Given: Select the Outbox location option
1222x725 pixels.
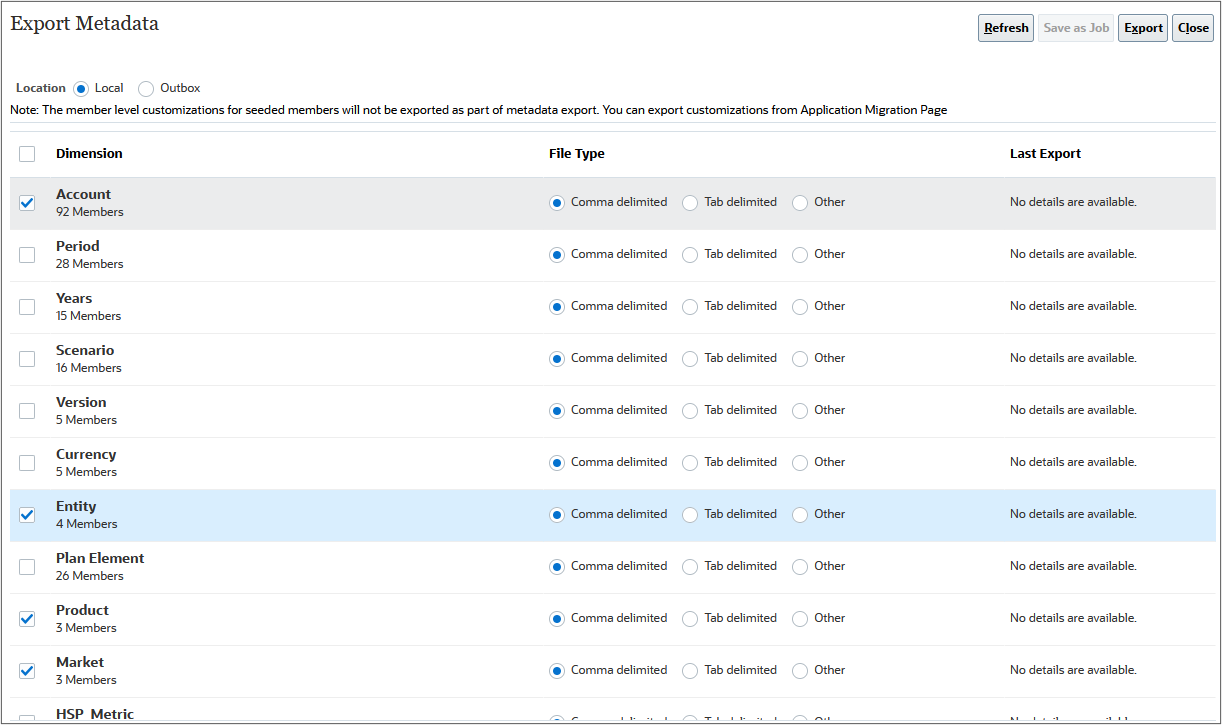Looking at the screenshot, I should pos(146,88).
